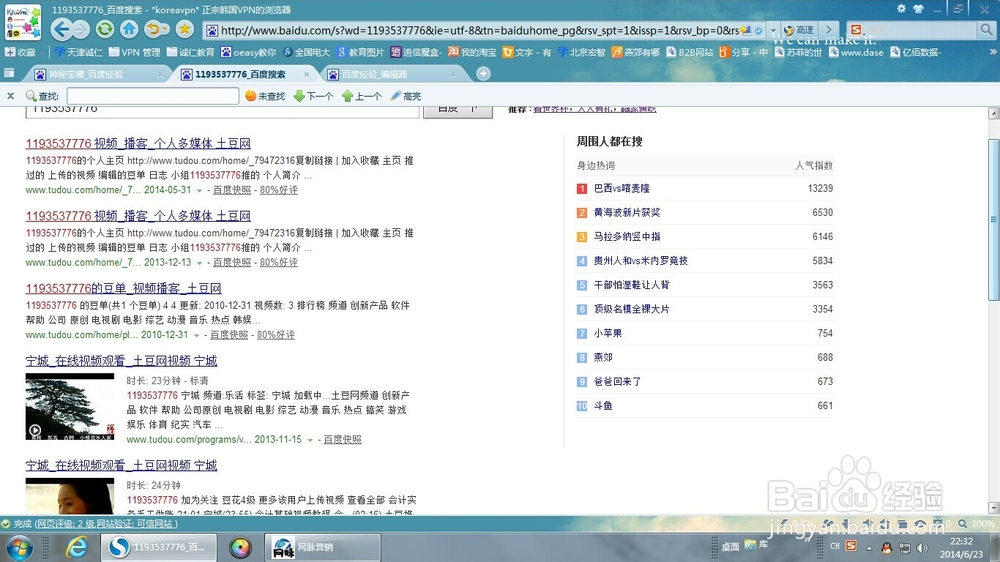This screenshot has width=1000, height=562.
Task: Click into the URL address bar
Action: (478, 30)
